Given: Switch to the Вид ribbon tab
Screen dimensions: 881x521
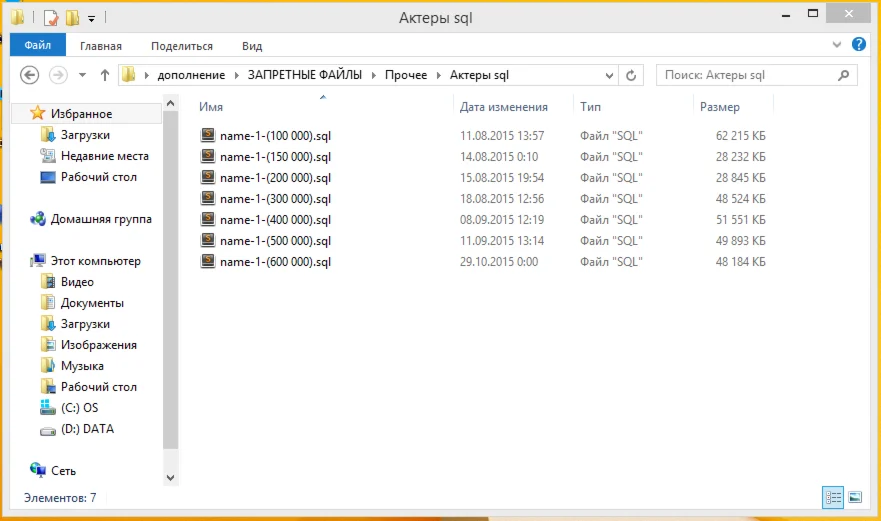Looking at the screenshot, I should 252,46.
